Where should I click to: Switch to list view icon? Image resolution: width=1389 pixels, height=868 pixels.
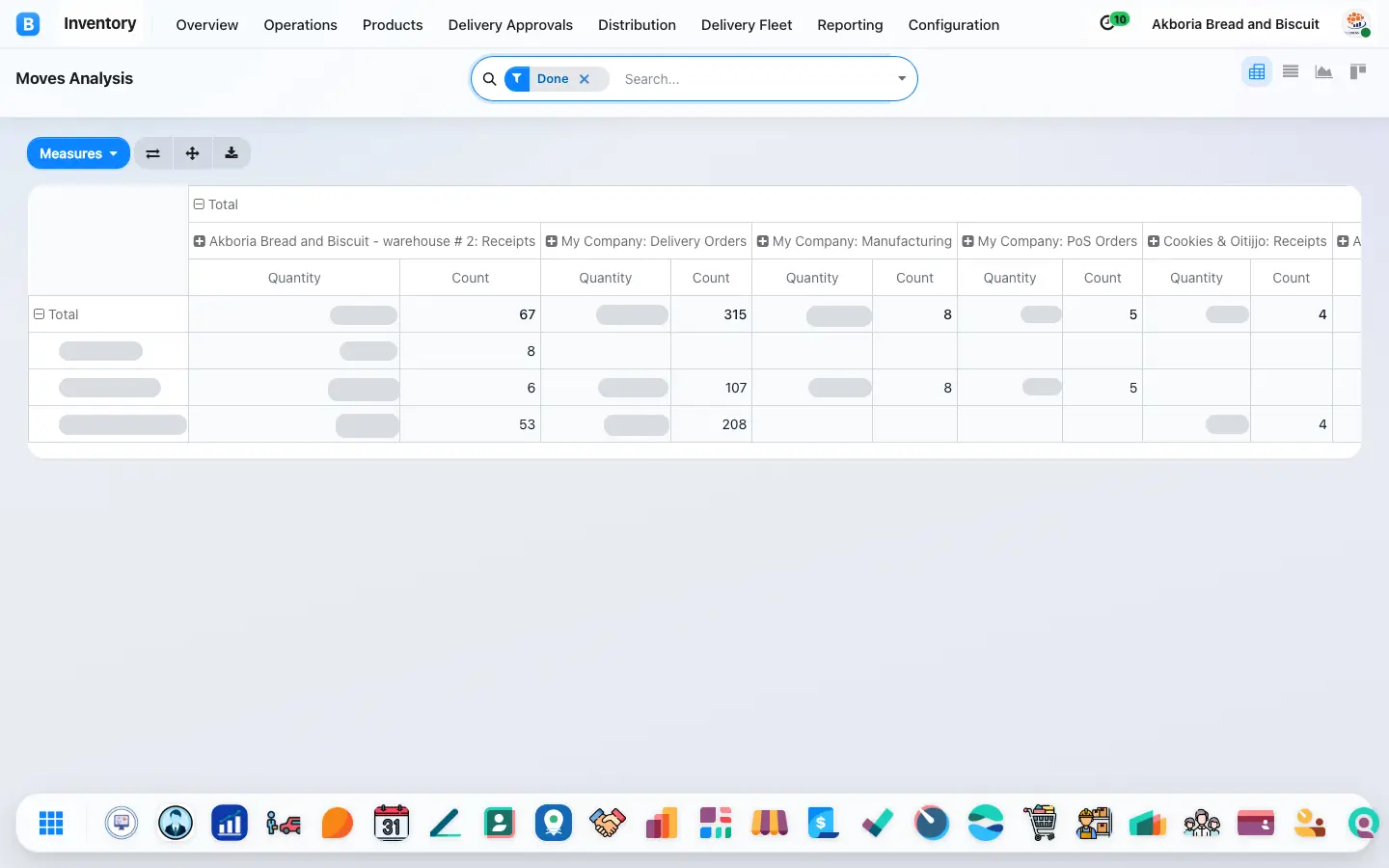pos(1291,71)
